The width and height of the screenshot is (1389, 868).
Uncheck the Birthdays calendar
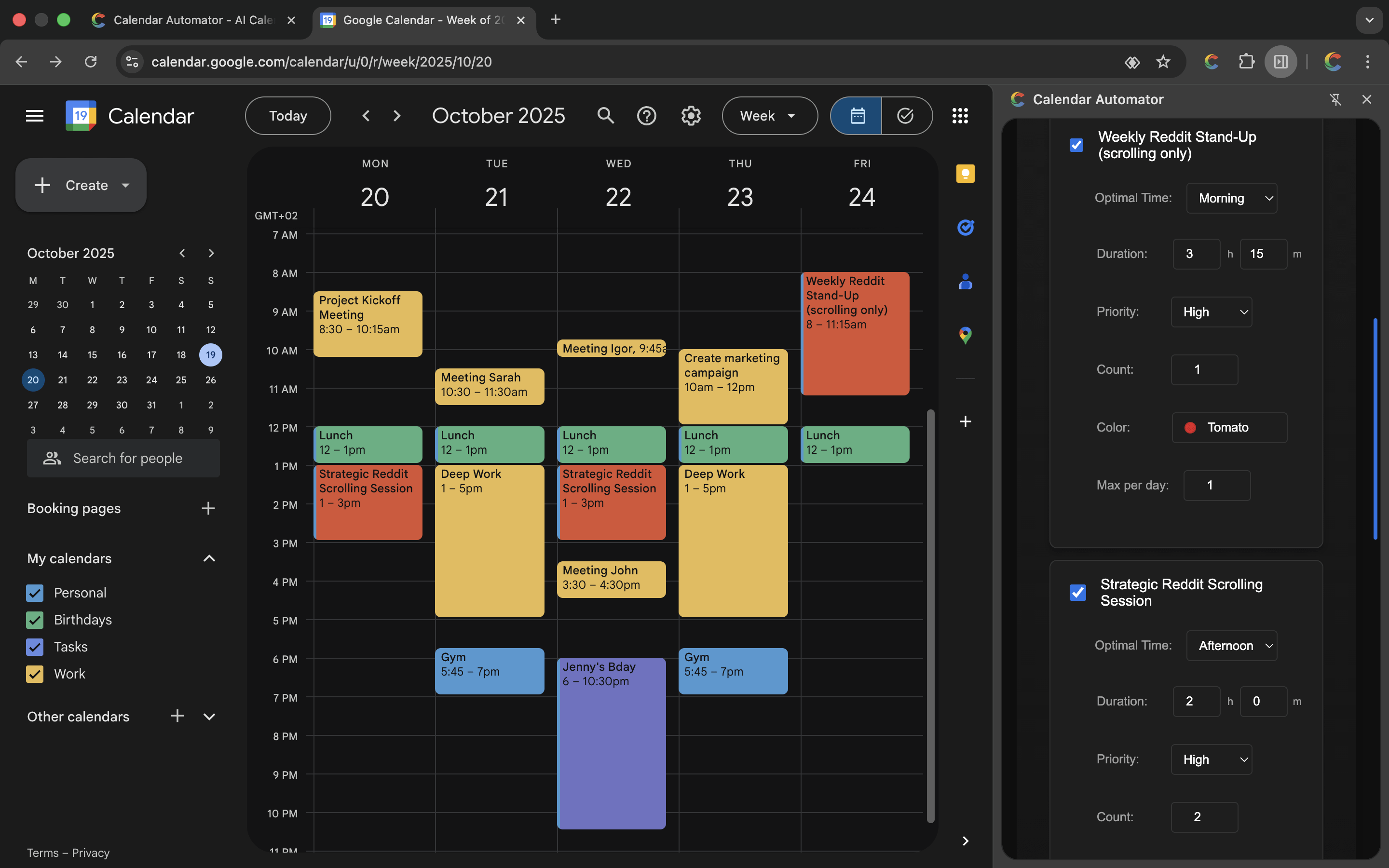35,620
